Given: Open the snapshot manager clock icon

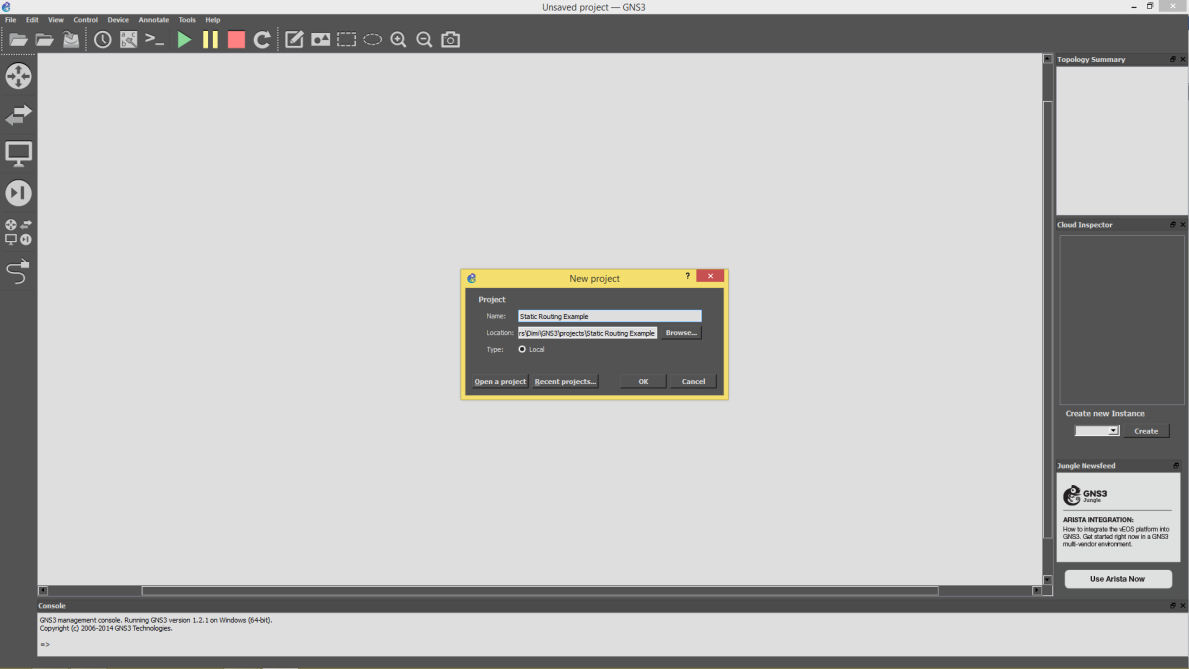Looking at the screenshot, I should coord(102,39).
